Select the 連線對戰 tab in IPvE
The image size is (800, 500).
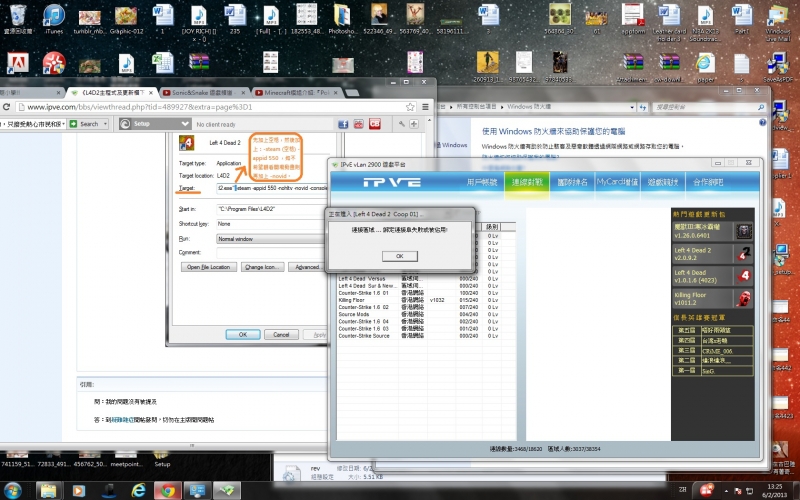coord(527,182)
